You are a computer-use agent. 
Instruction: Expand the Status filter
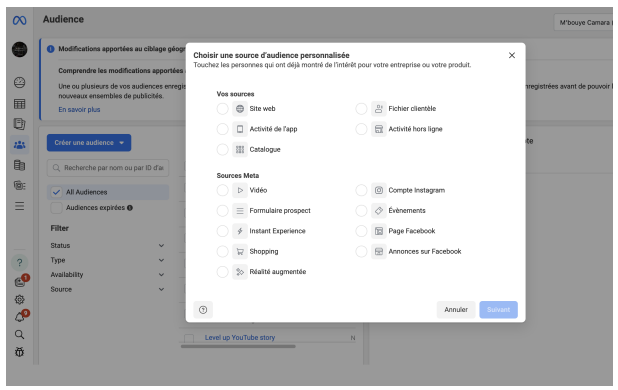pyautogui.click(x=107, y=245)
